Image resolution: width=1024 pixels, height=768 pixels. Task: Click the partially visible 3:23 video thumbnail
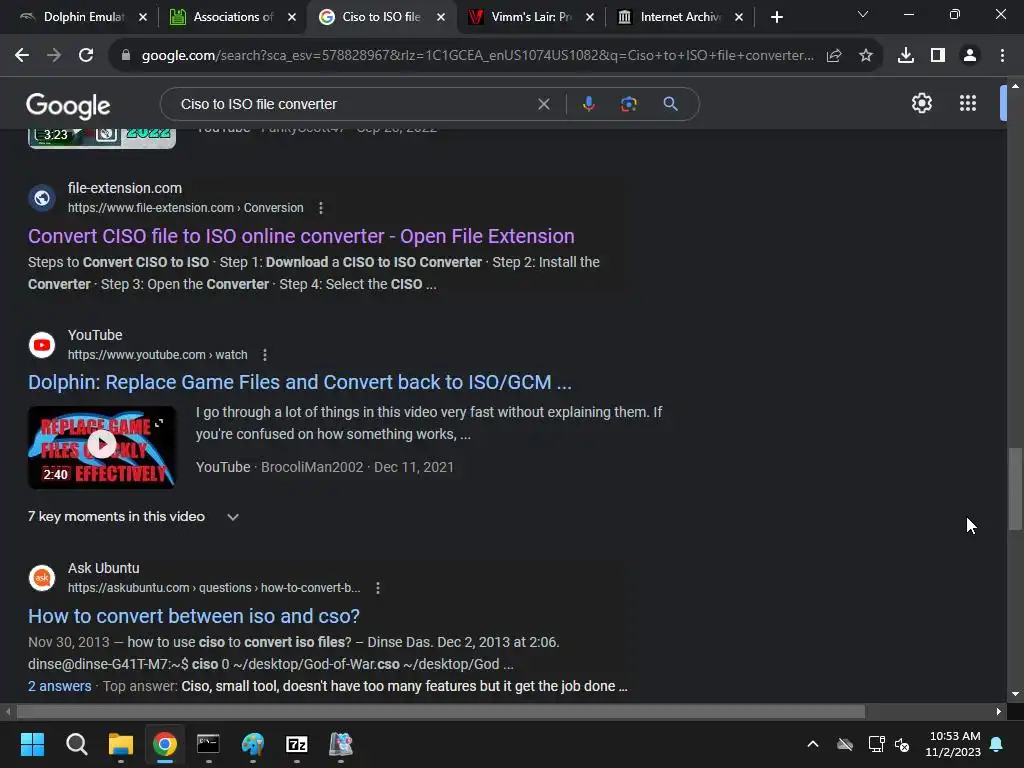(x=102, y=138)
